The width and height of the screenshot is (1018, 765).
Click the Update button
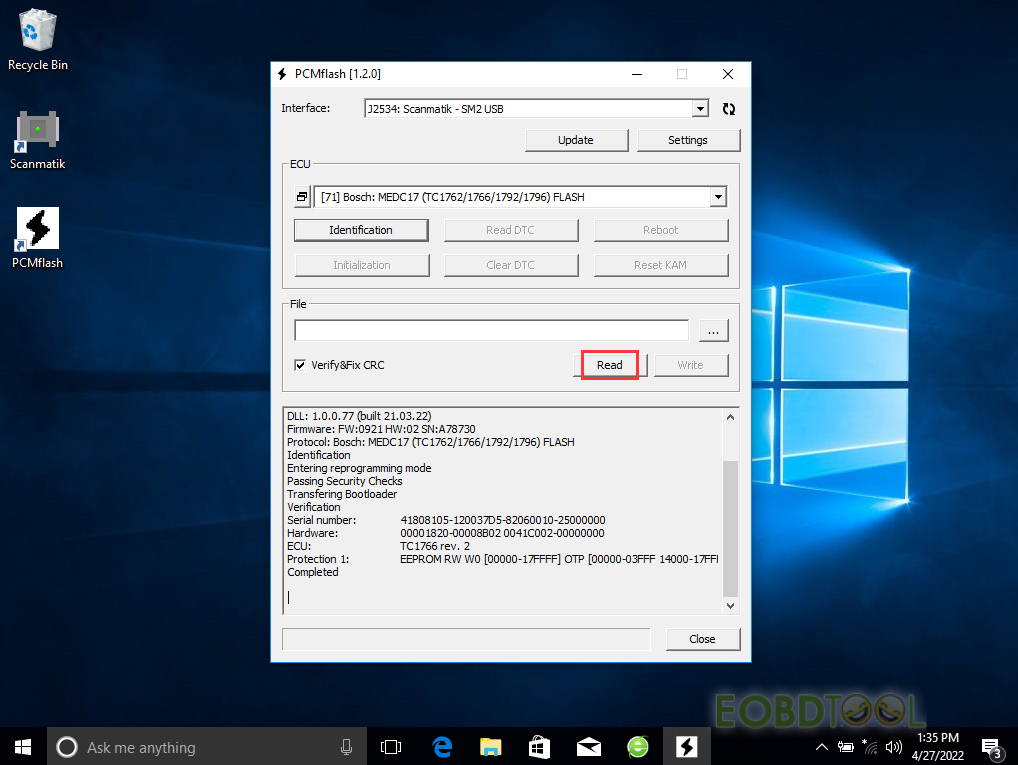point(576,140)
